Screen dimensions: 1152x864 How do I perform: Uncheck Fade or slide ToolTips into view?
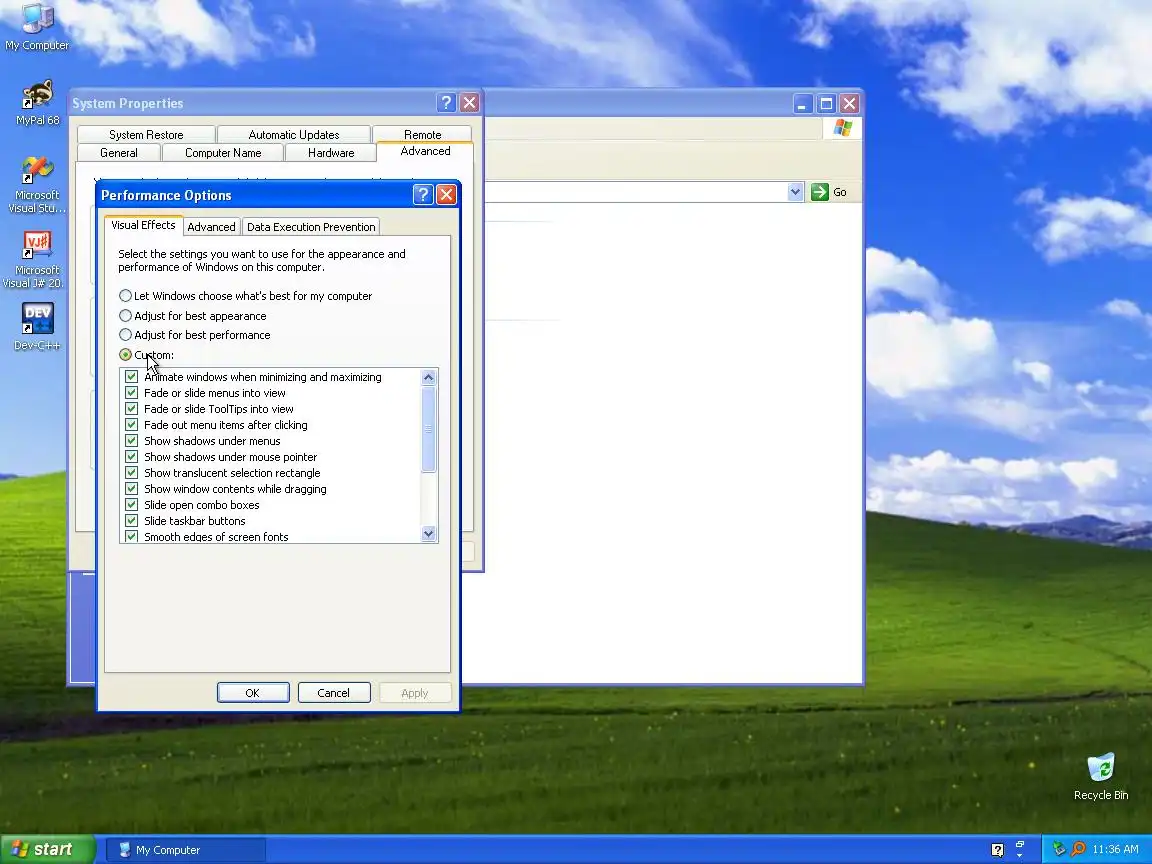(x=132, y=409)
